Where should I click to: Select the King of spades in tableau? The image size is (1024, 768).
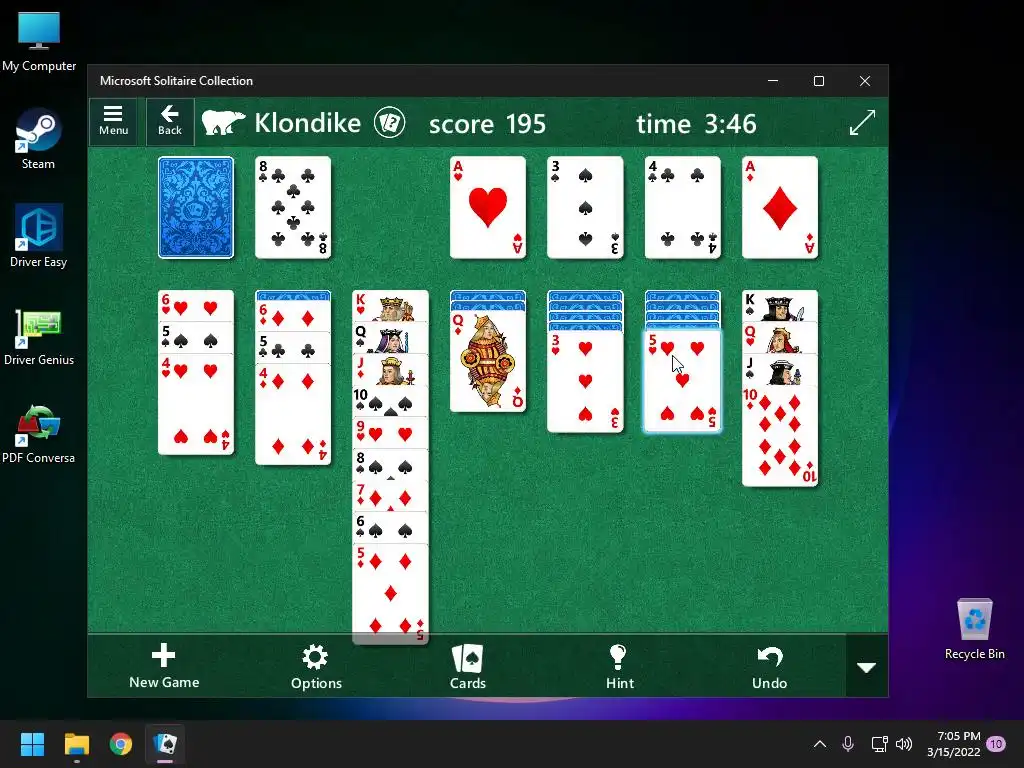coord(780,306)
